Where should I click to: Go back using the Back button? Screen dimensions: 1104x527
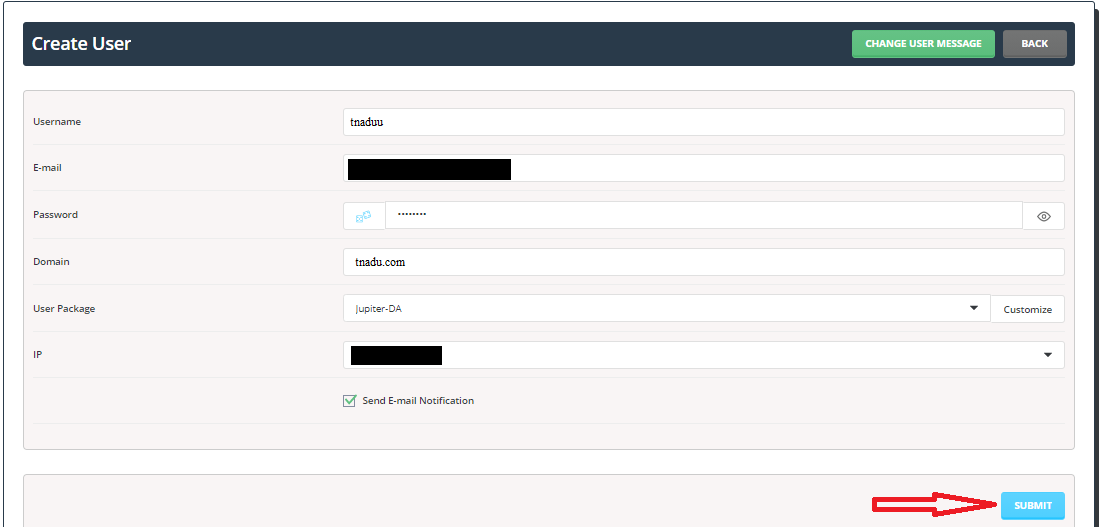pyautogui.click(x=1034, y=44)
